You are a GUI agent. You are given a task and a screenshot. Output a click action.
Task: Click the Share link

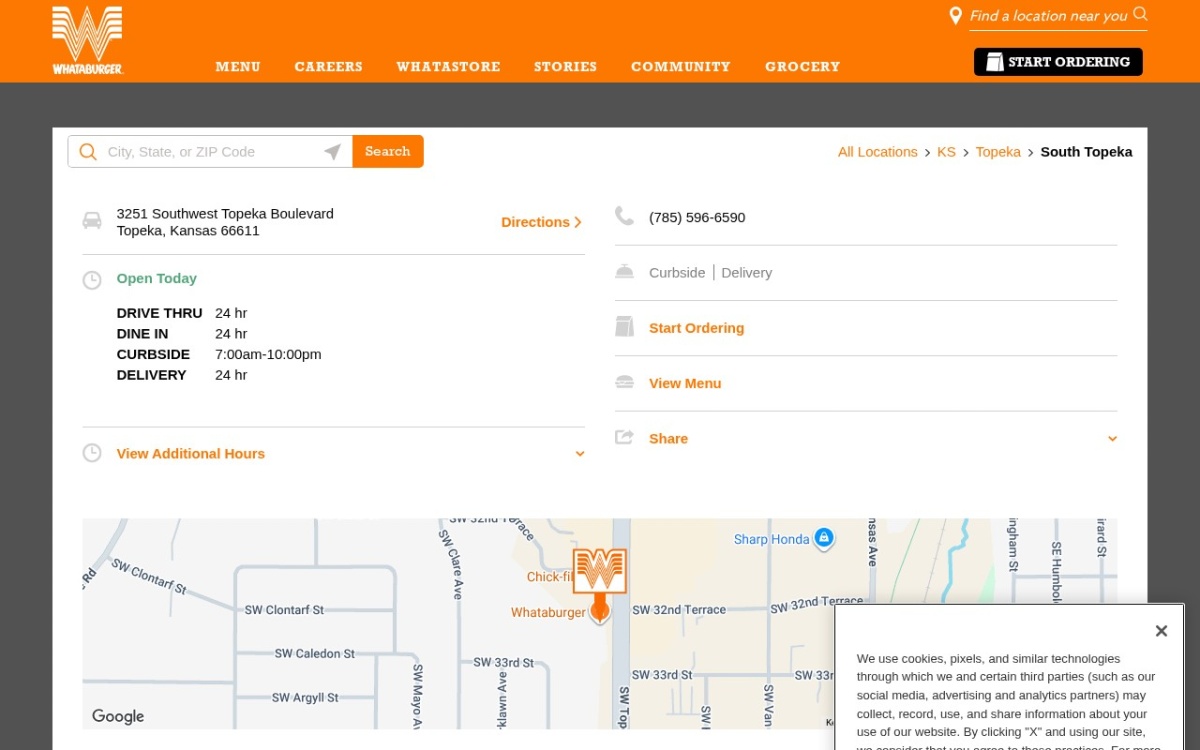pyautogui.click(x=668, y=438)
